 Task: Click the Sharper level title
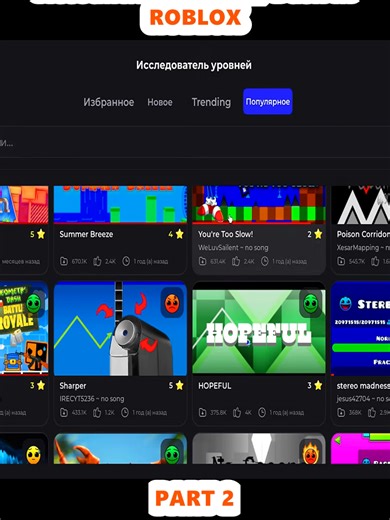pyautogui.click(x=73, y=386)
